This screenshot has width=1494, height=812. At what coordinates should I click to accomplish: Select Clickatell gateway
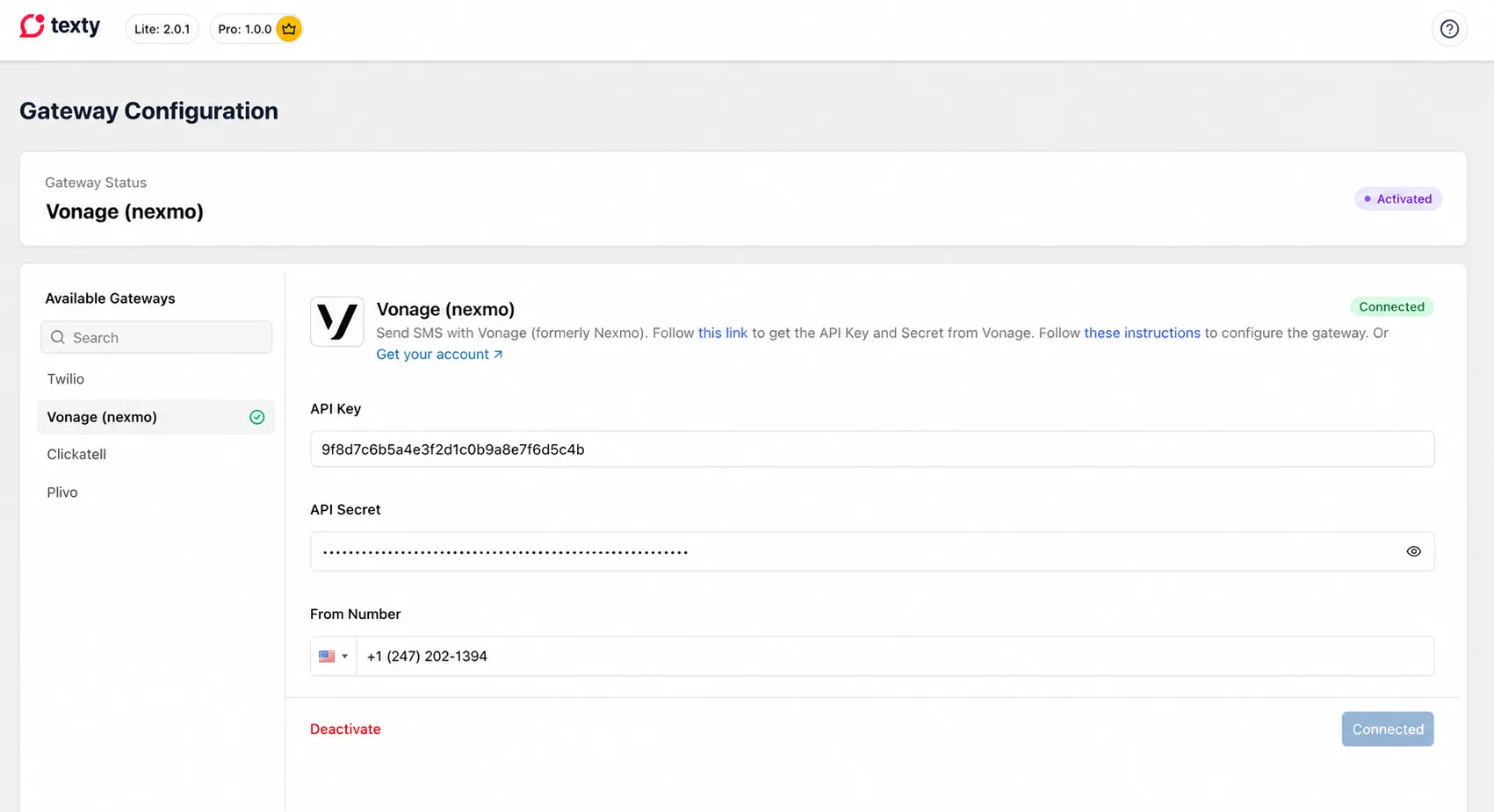pos(155,454)
